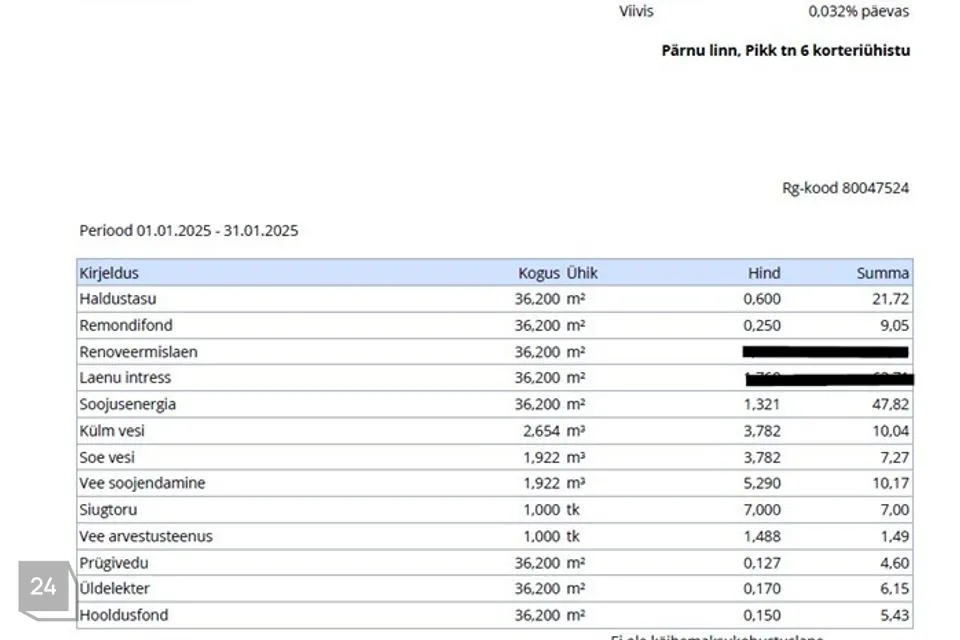The image size is (960, 640).
Task: Click the Rg-kood 80047524 text
Action: (x=845, y=188)
